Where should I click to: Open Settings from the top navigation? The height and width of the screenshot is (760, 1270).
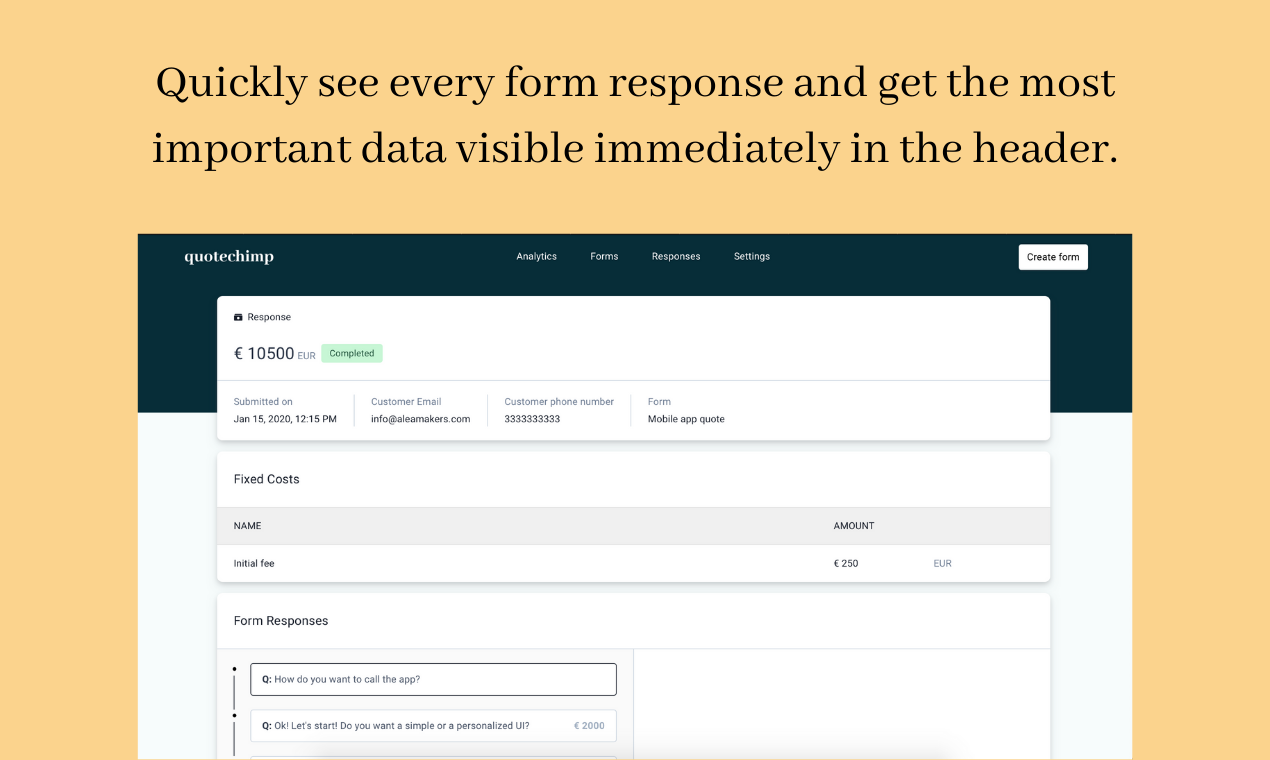(752, 257)
